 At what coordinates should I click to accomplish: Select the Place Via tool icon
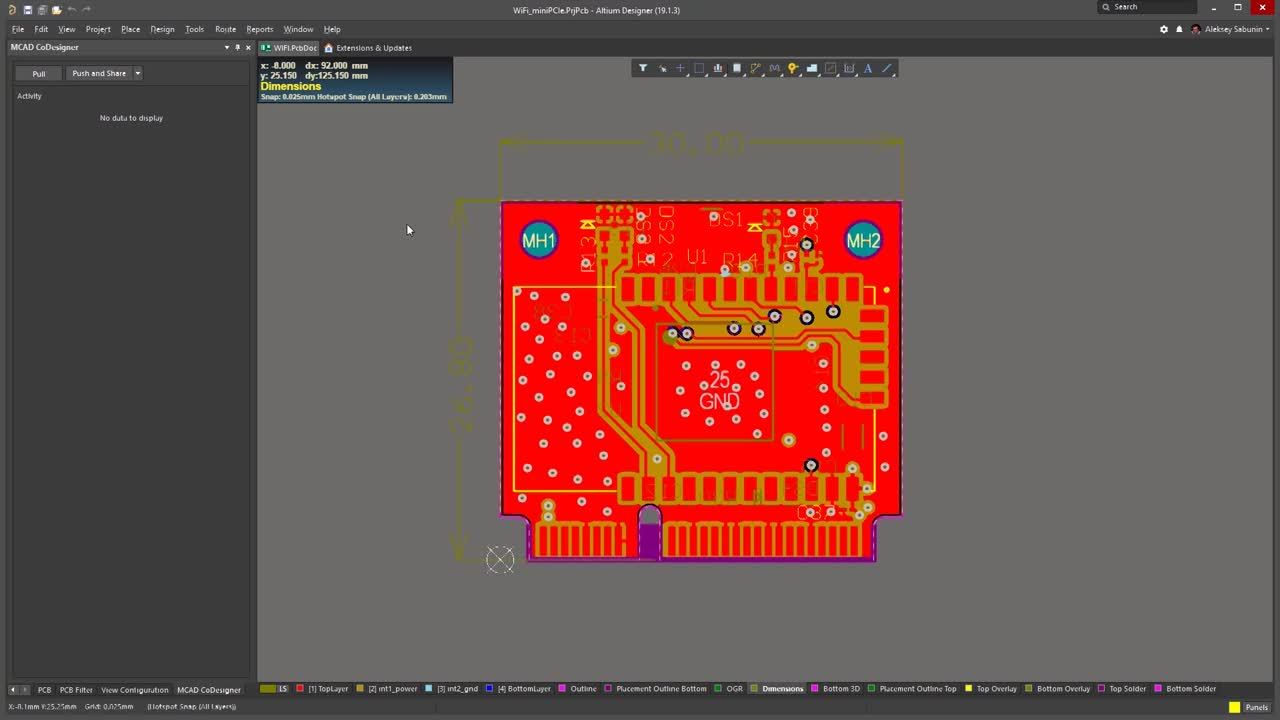point(793,69)
